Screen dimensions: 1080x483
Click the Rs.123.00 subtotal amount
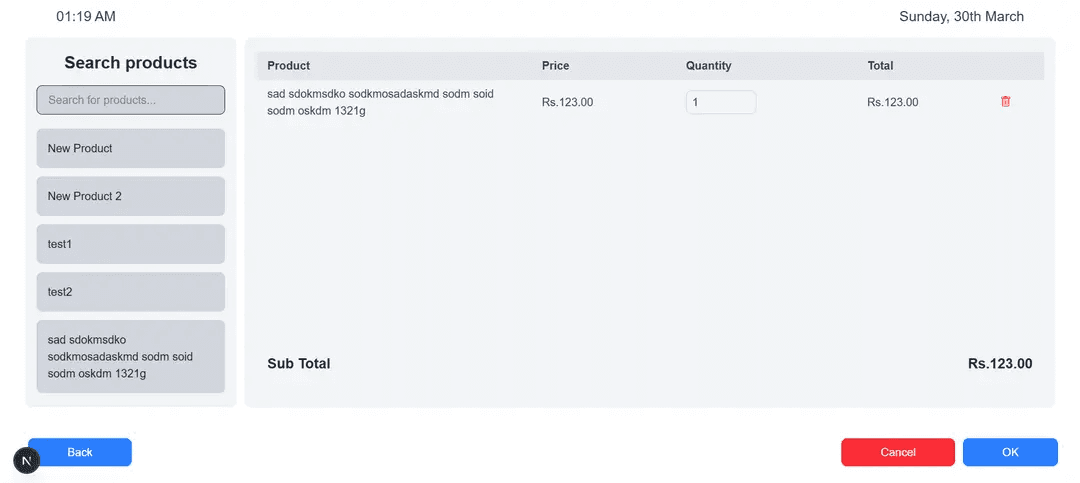999,364
